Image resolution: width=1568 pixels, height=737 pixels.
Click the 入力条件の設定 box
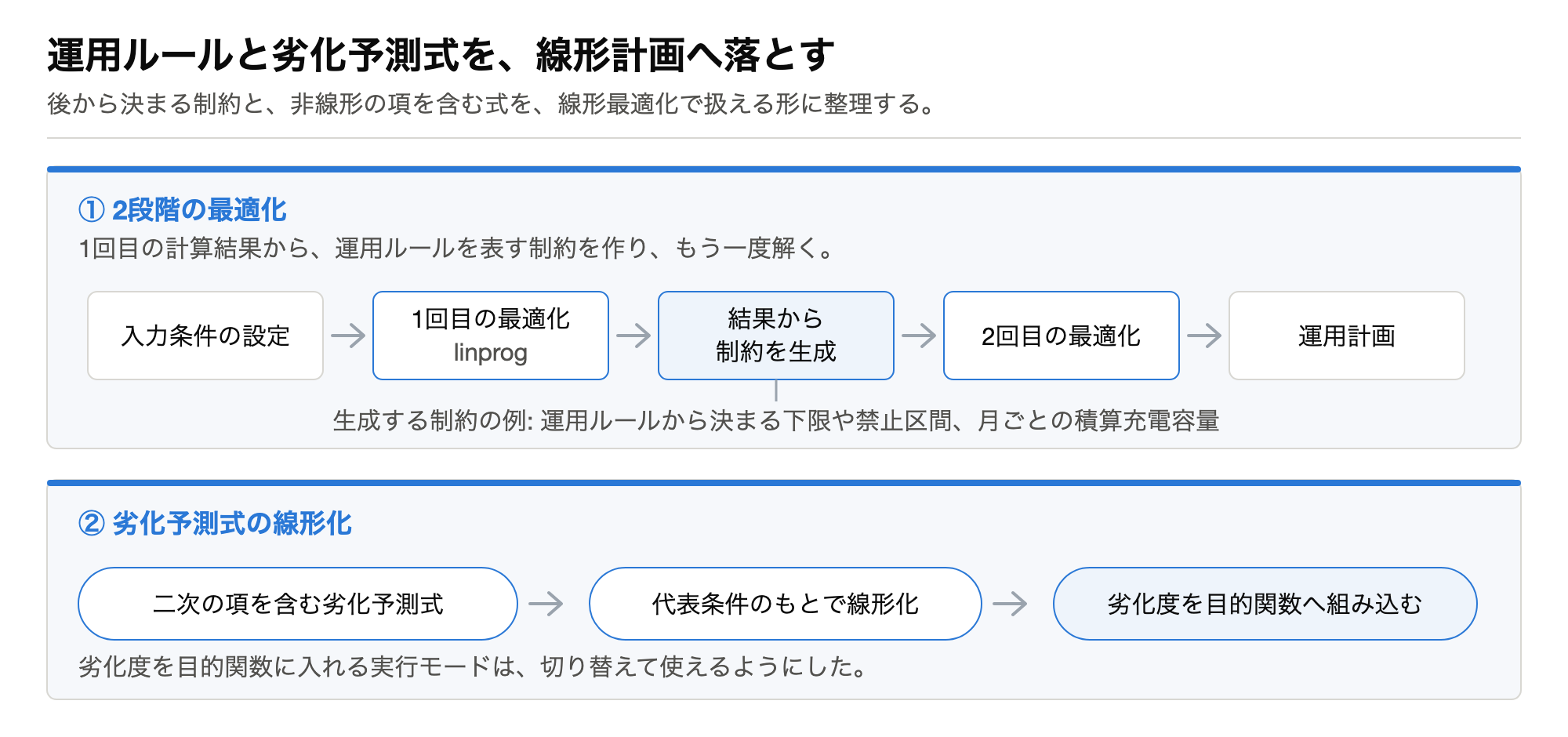click(x=205, y=336)
